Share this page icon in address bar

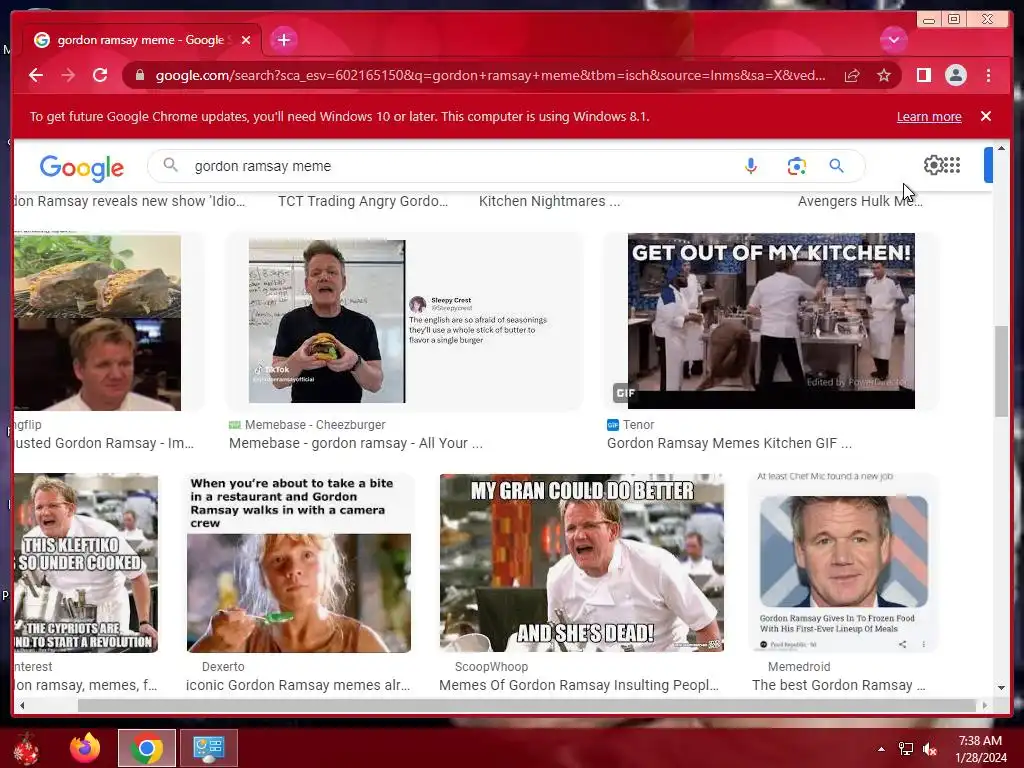click(852, 76)
